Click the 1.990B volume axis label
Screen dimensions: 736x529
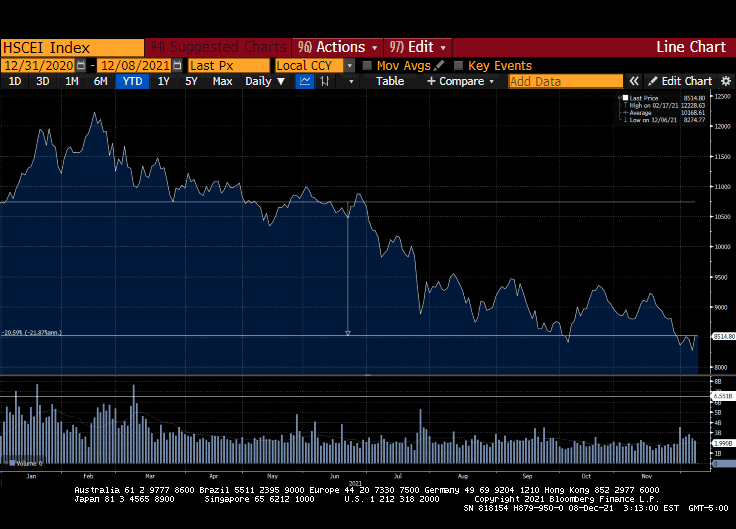click(x=723, y=443)
